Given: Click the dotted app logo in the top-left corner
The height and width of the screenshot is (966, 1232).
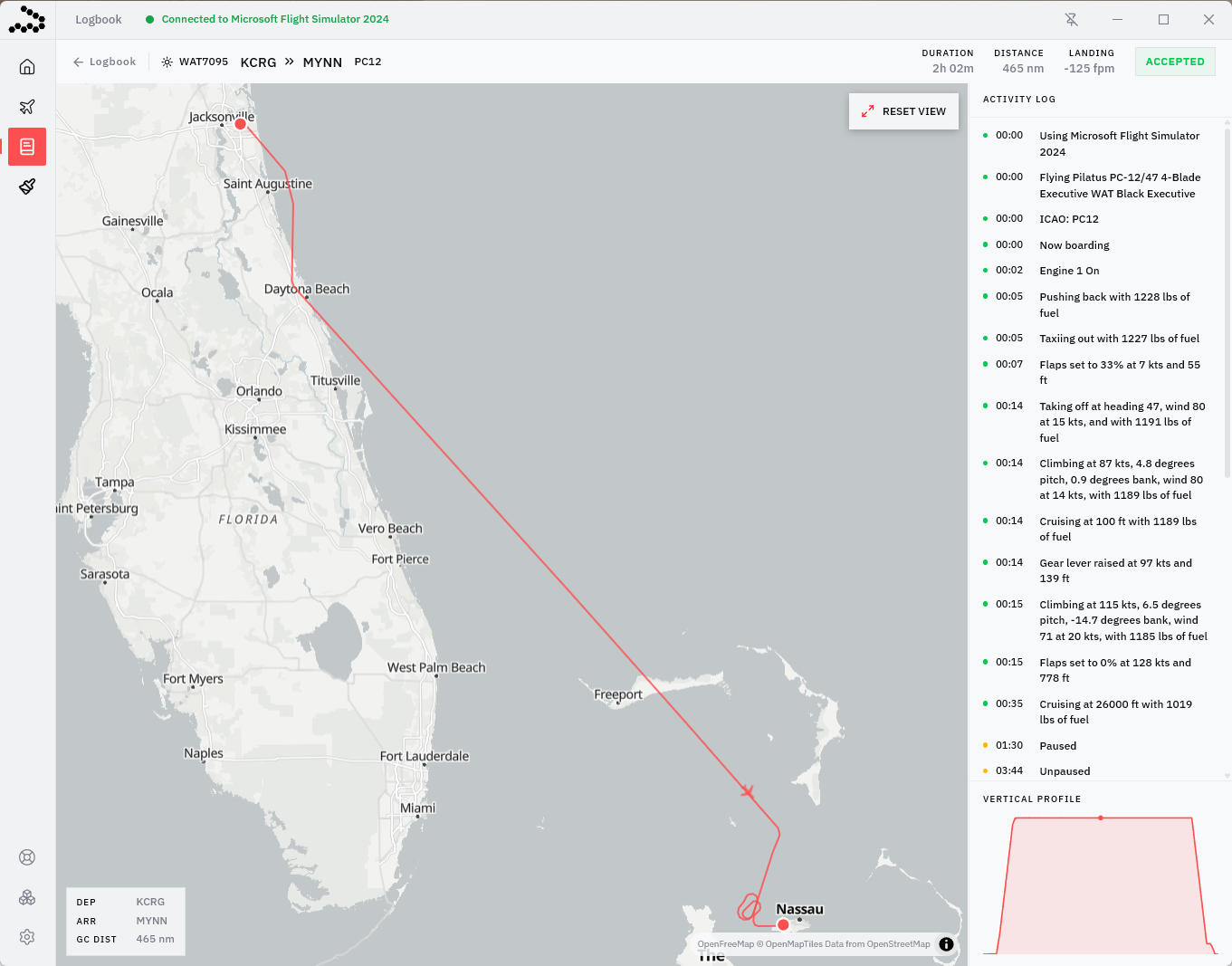Looking at the screenshot, I should click(x=27, y=20).
